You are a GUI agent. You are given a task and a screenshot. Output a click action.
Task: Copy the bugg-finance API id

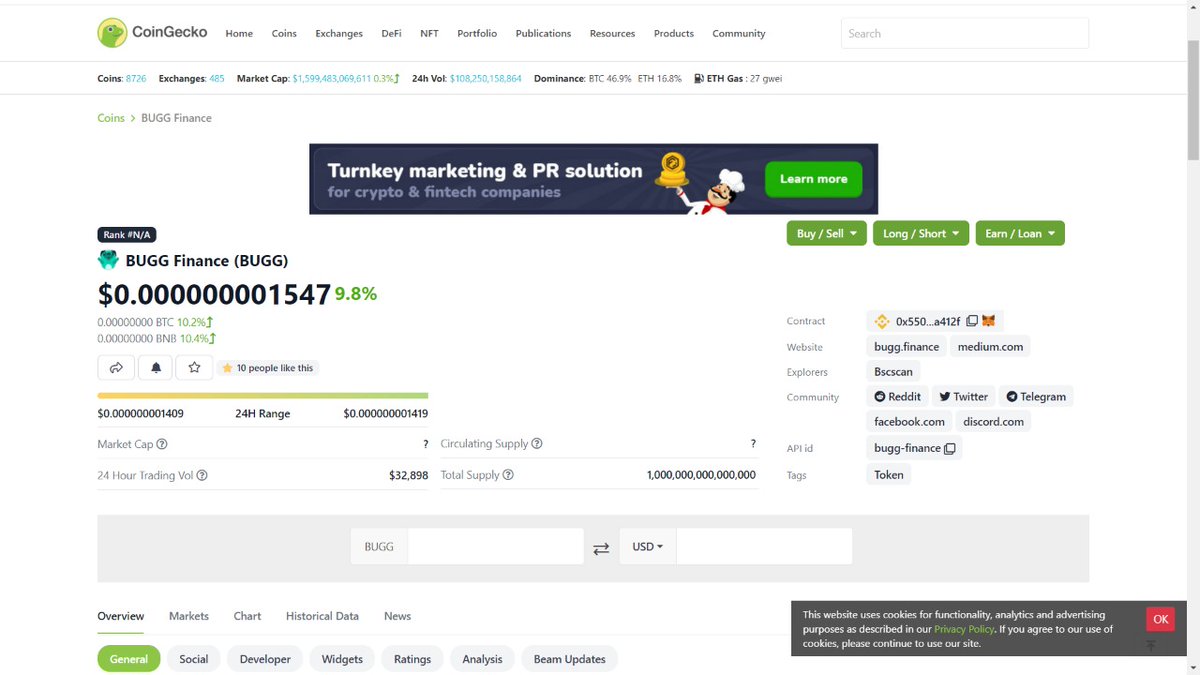coord(950,448)
